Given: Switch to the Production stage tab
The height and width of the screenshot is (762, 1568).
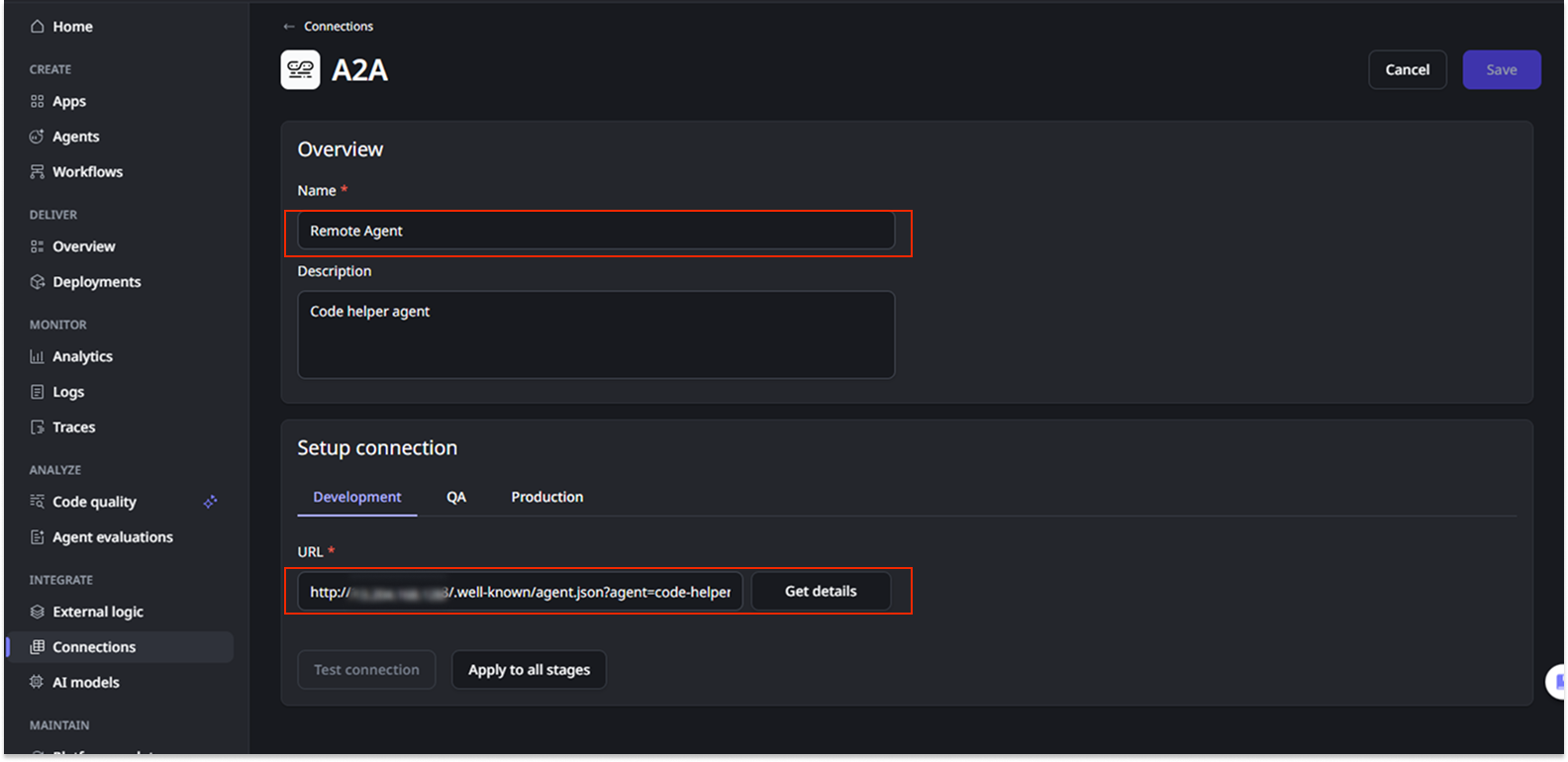Looking at the screenshot, I should point(547,497).
